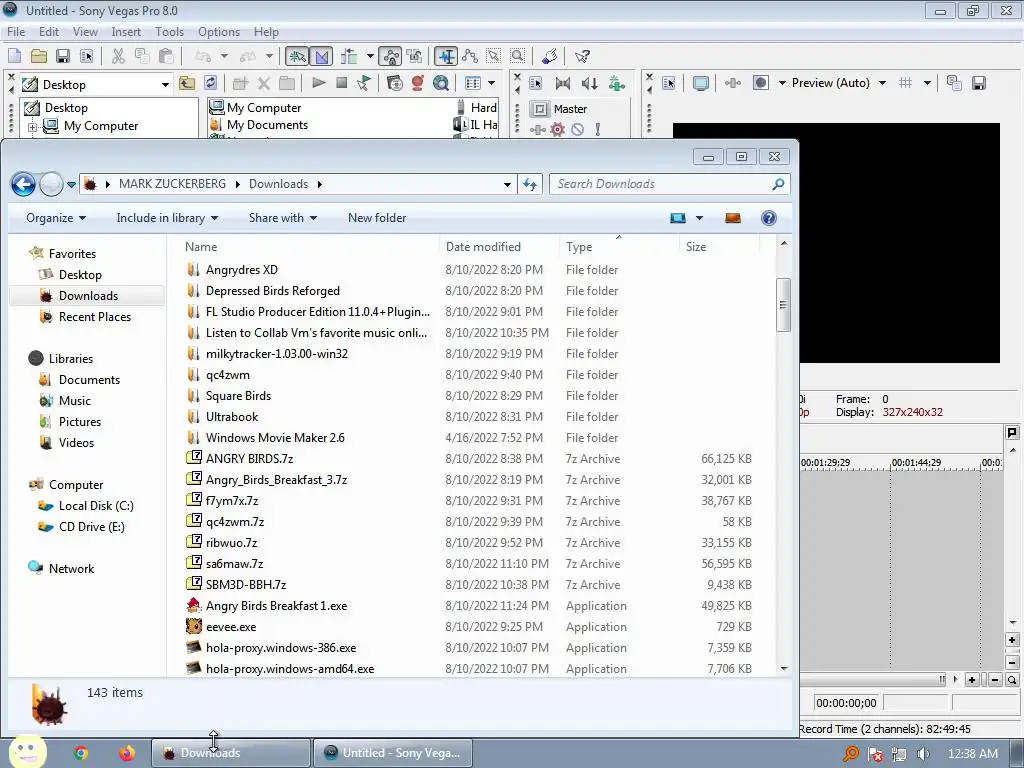
Task: Toggle Split Screen View button in preview
Action: 761,83
